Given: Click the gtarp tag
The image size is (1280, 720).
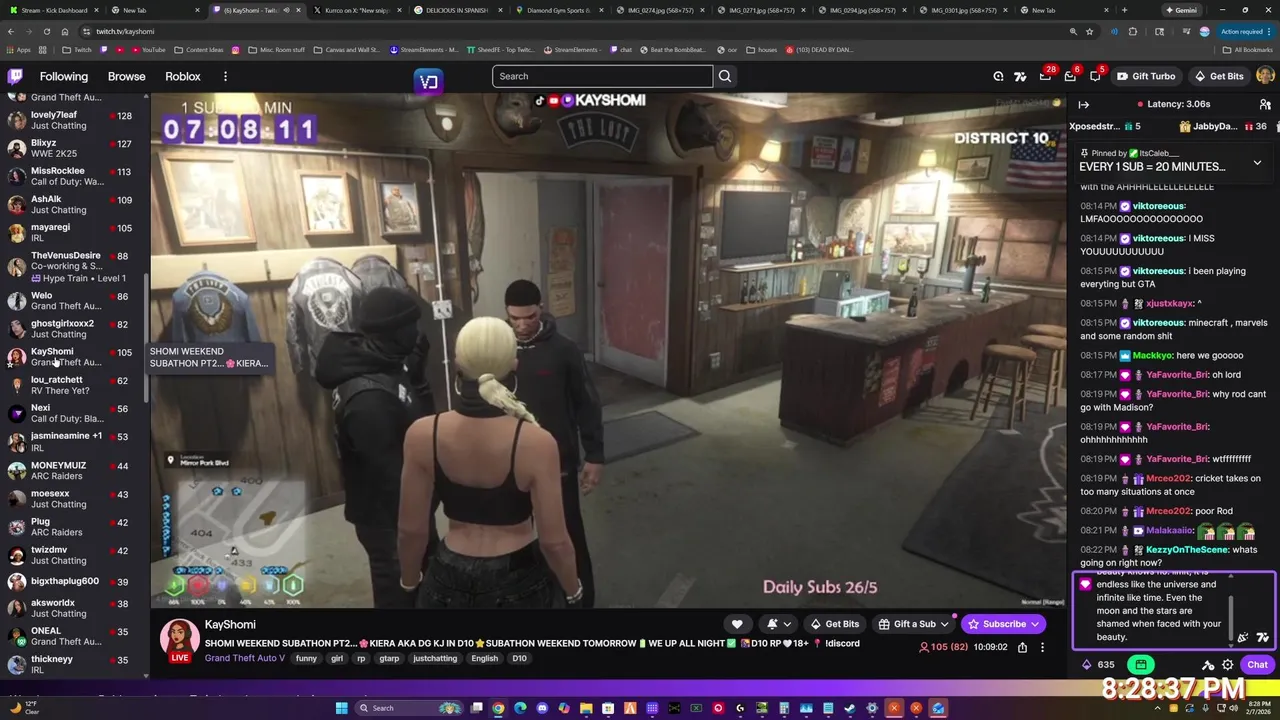Looking at the screenshot, I should 389,658.
